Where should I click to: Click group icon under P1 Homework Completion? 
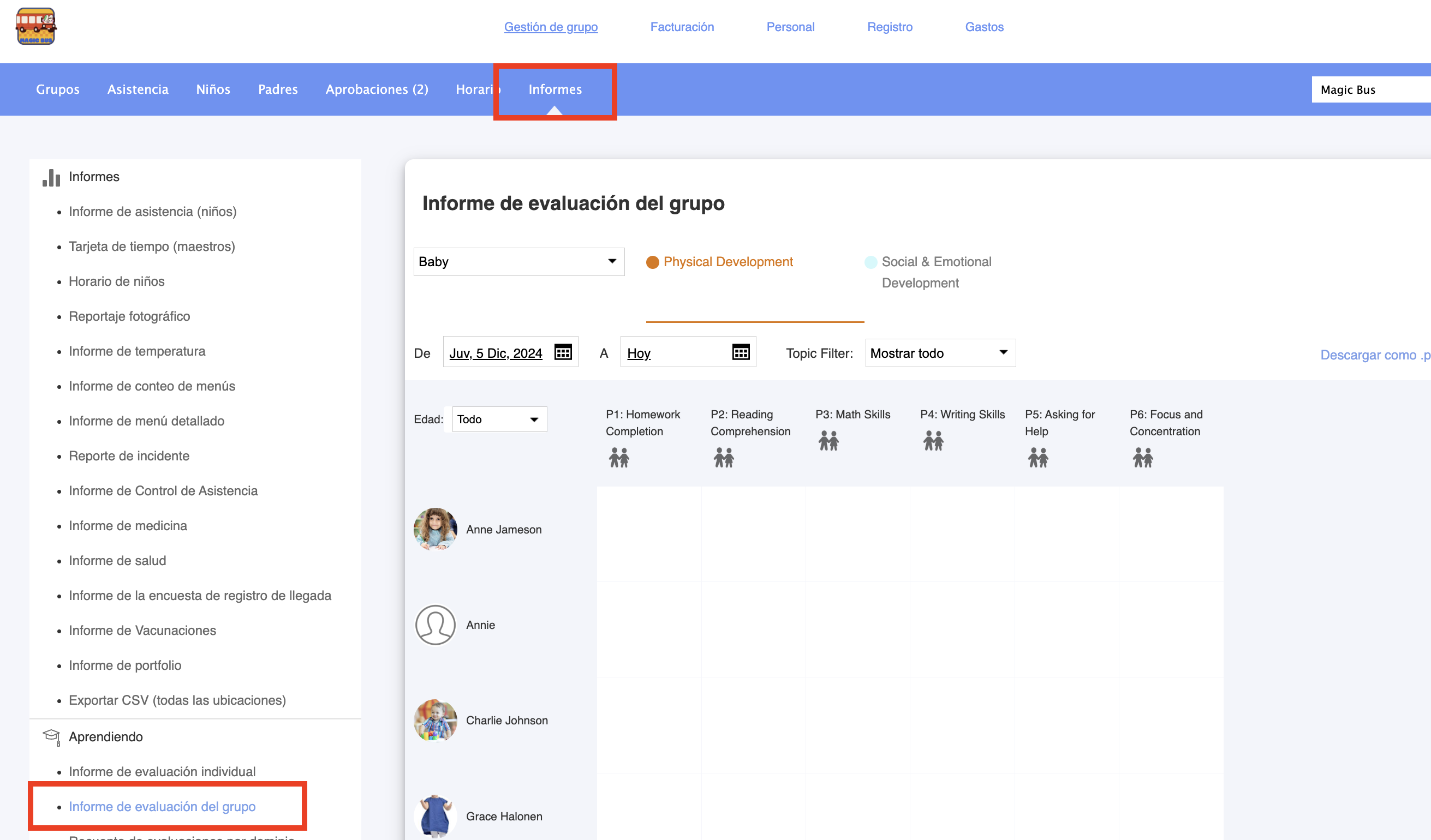pyautogui.click(x=618, y=458)
